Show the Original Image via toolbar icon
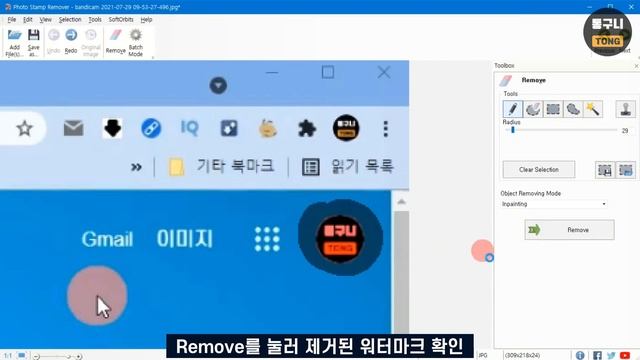The height and width of the screenshot is (360, 640). pos(91,35)
